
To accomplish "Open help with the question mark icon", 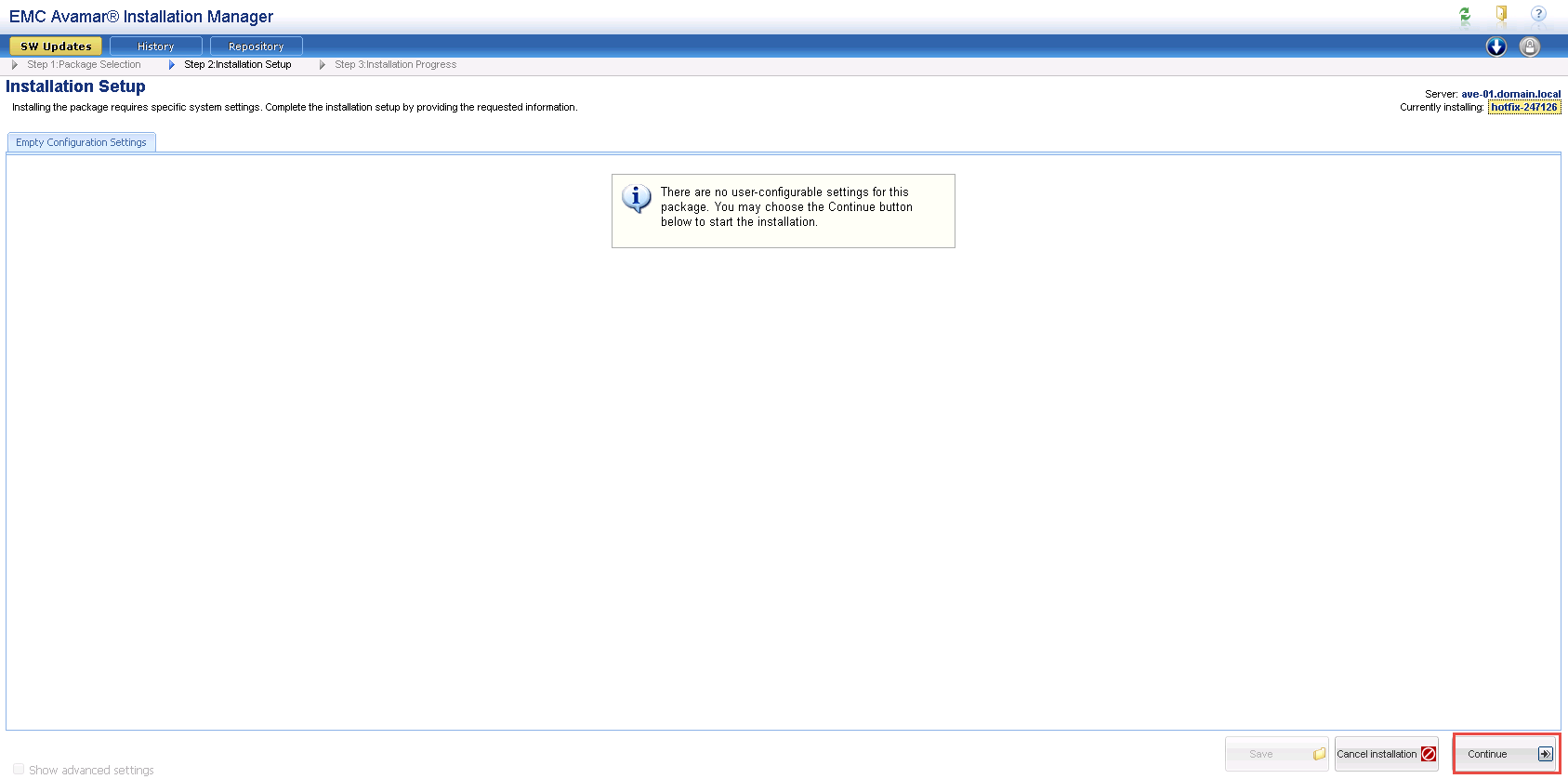I will point(1538,14).
